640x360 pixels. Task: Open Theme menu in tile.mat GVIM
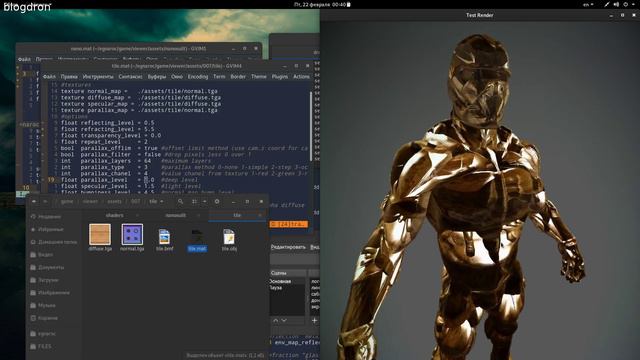click(x=259, y=77)
